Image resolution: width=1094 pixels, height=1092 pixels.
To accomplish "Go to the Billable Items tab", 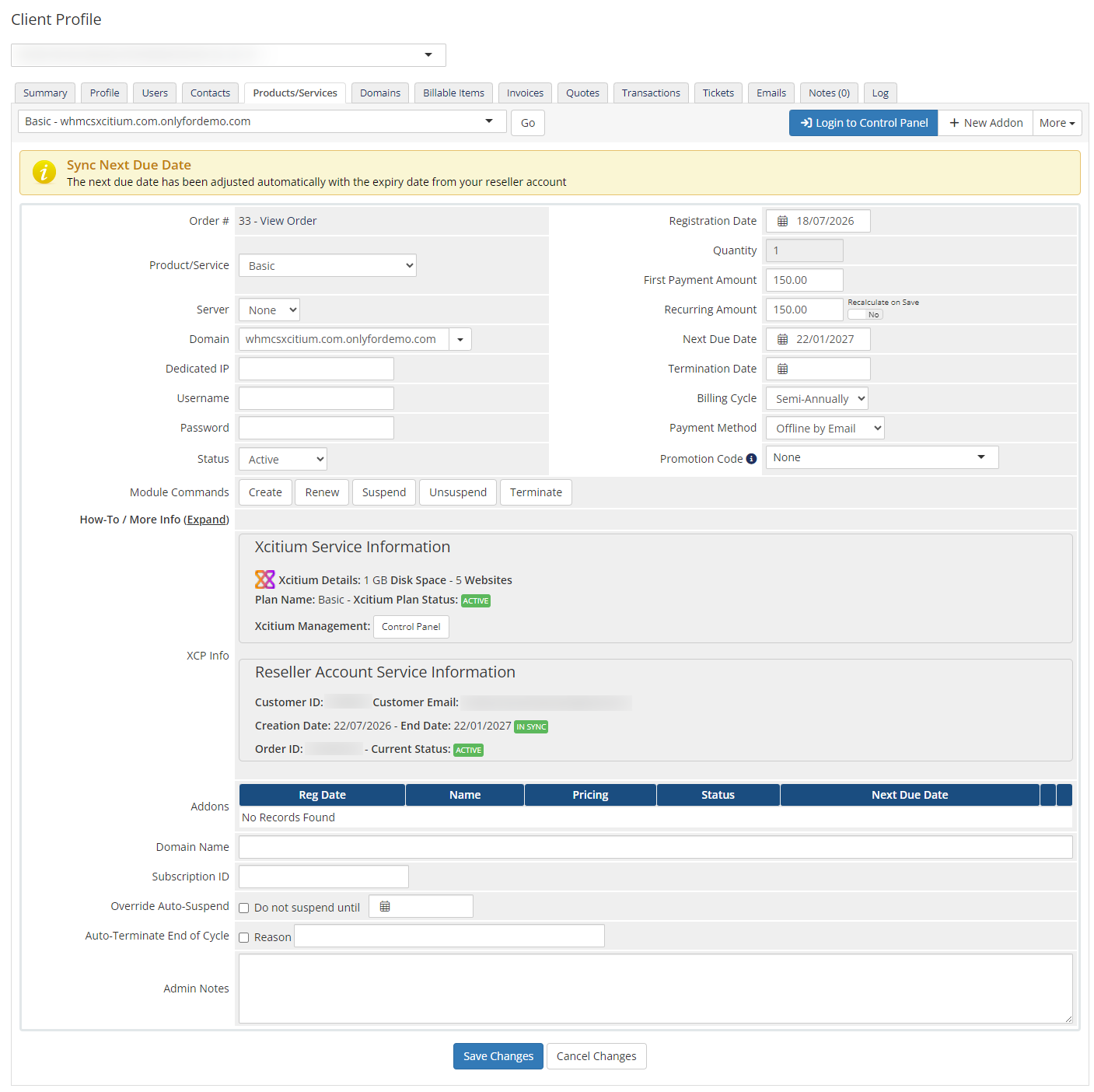I will click(453, 93).
